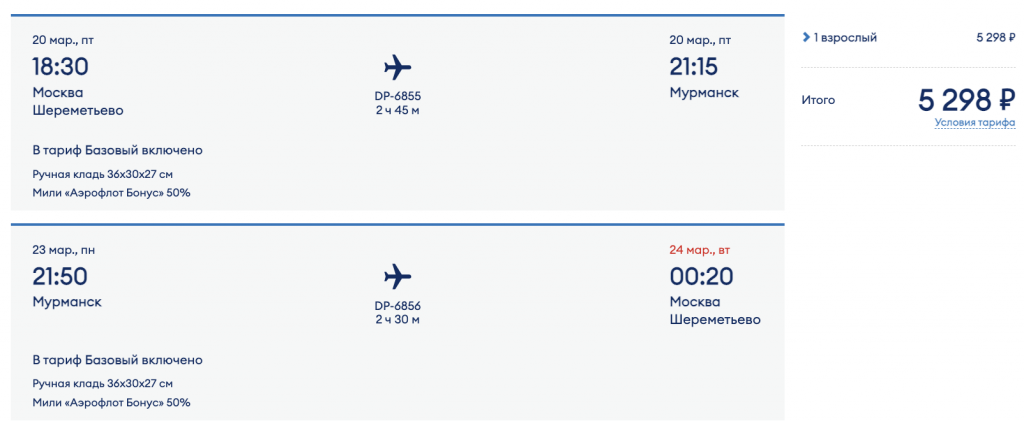Select flight number DP-6856

tap(397, 306)
